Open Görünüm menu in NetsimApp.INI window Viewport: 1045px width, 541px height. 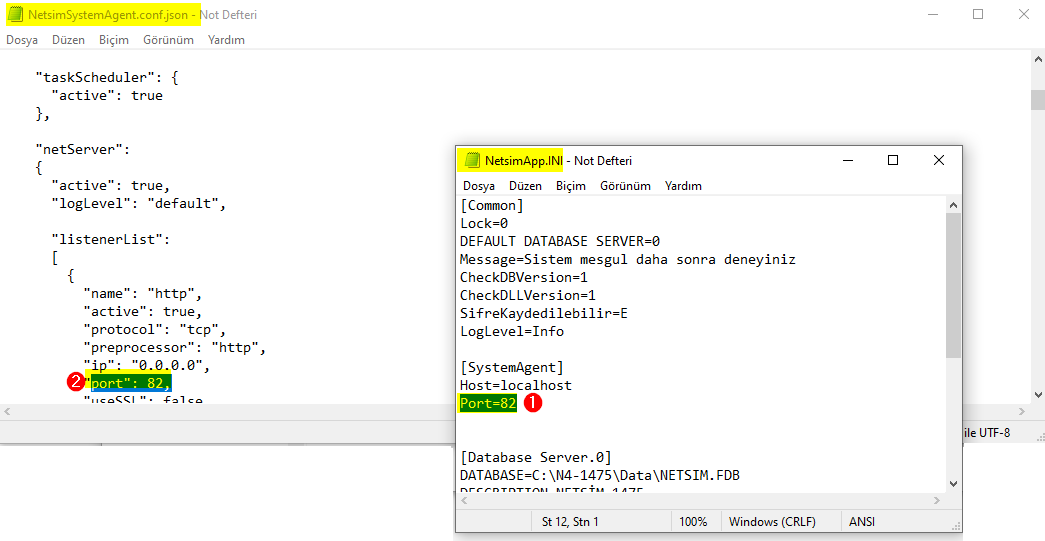(x=625, y=186)
